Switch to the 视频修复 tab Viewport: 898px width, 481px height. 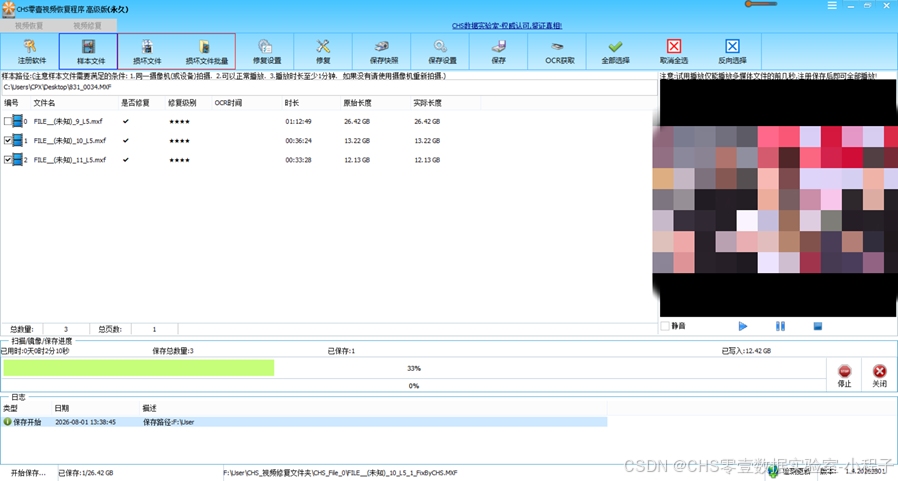tap(88, 26)
